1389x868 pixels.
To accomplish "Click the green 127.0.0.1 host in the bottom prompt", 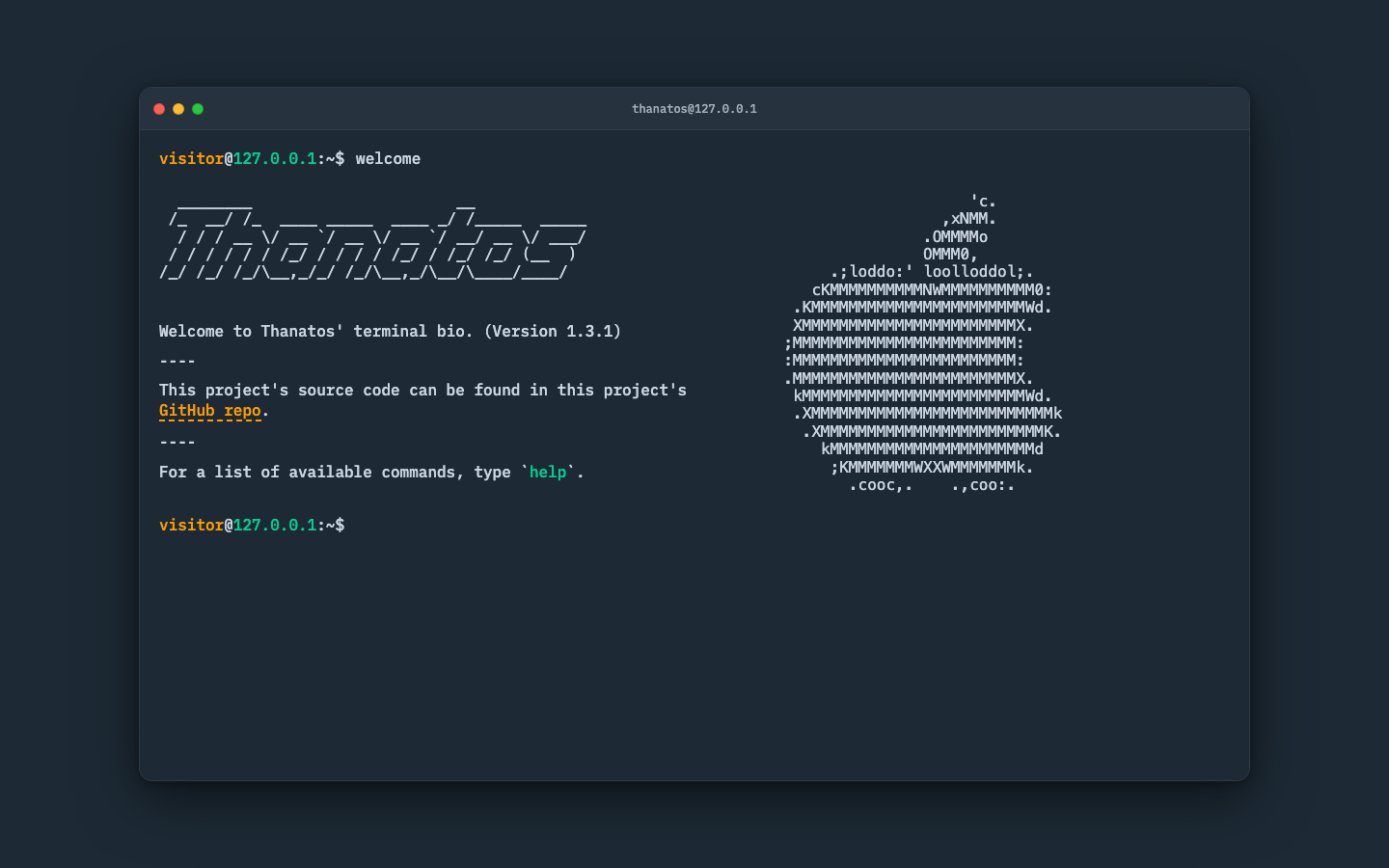I will pyautogui.click(x=275, y=525).
